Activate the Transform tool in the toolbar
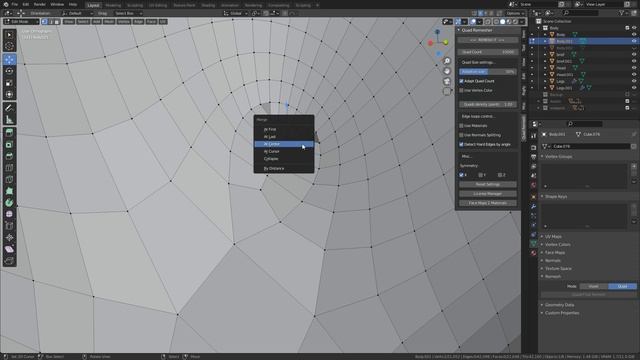 (x=9, y=95)
